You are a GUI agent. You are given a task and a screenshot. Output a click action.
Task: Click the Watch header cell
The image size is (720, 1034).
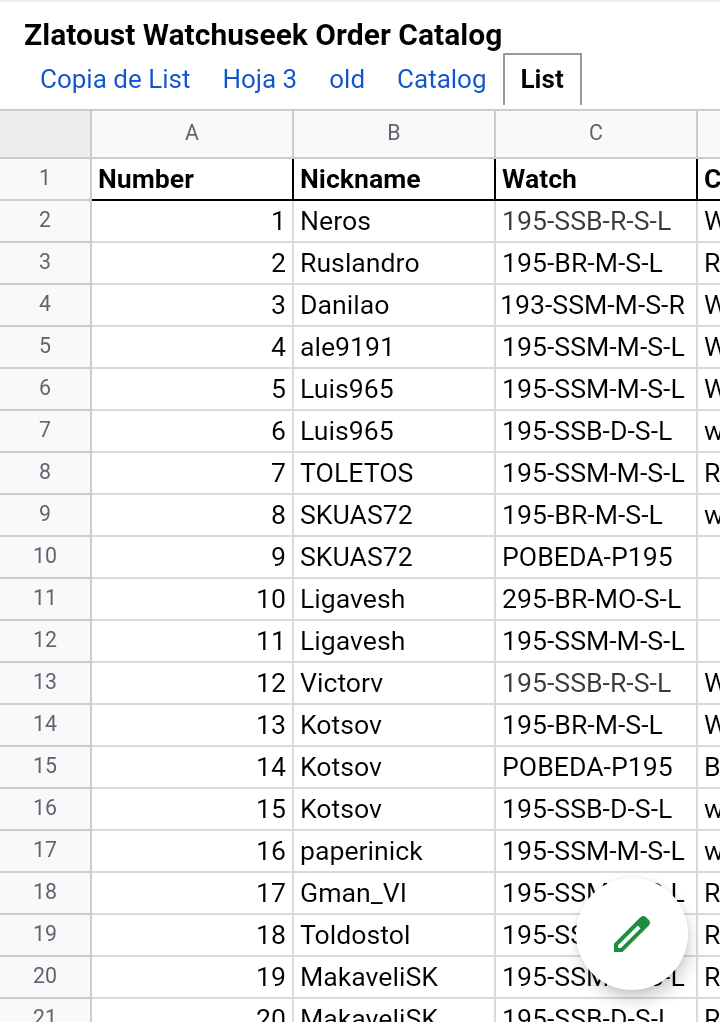coord(596,179)
